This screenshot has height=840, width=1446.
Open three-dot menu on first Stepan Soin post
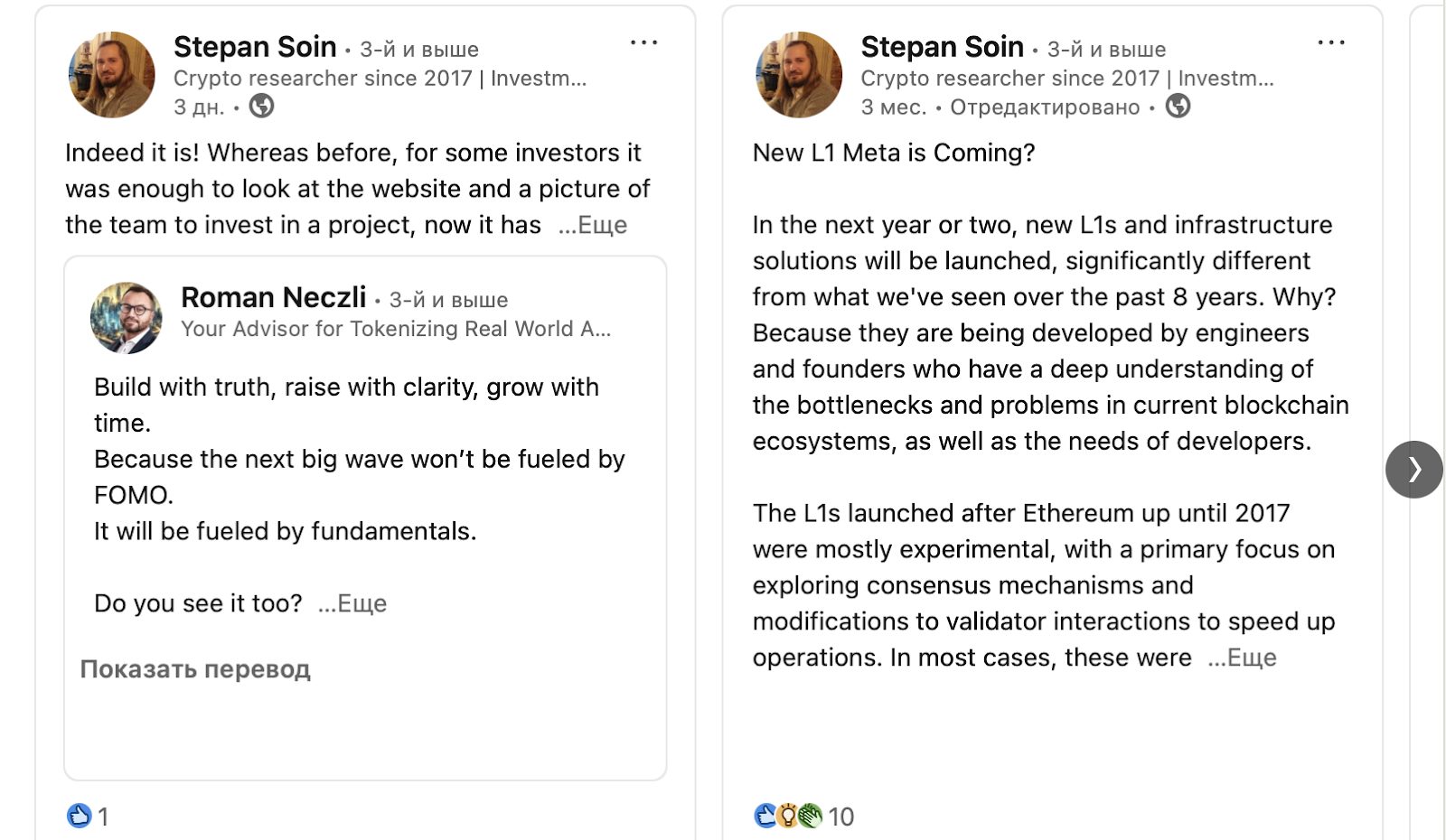click(643, 42)
